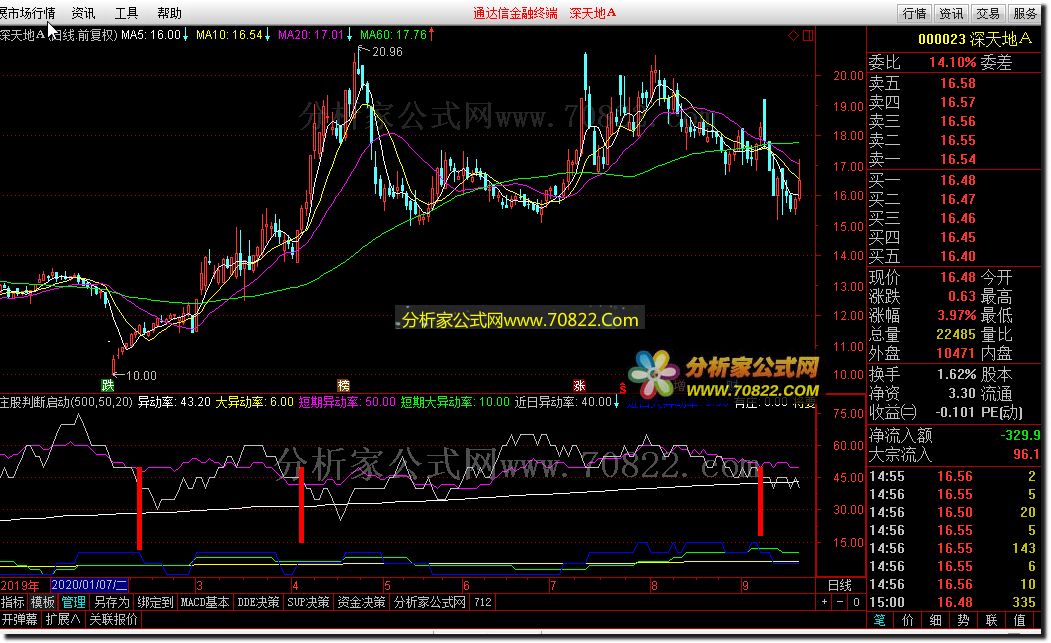This screenshot has width=1051, height=643.
Task: Click the 15:00 tick row at 16.48
Action: tap(953, 602)
